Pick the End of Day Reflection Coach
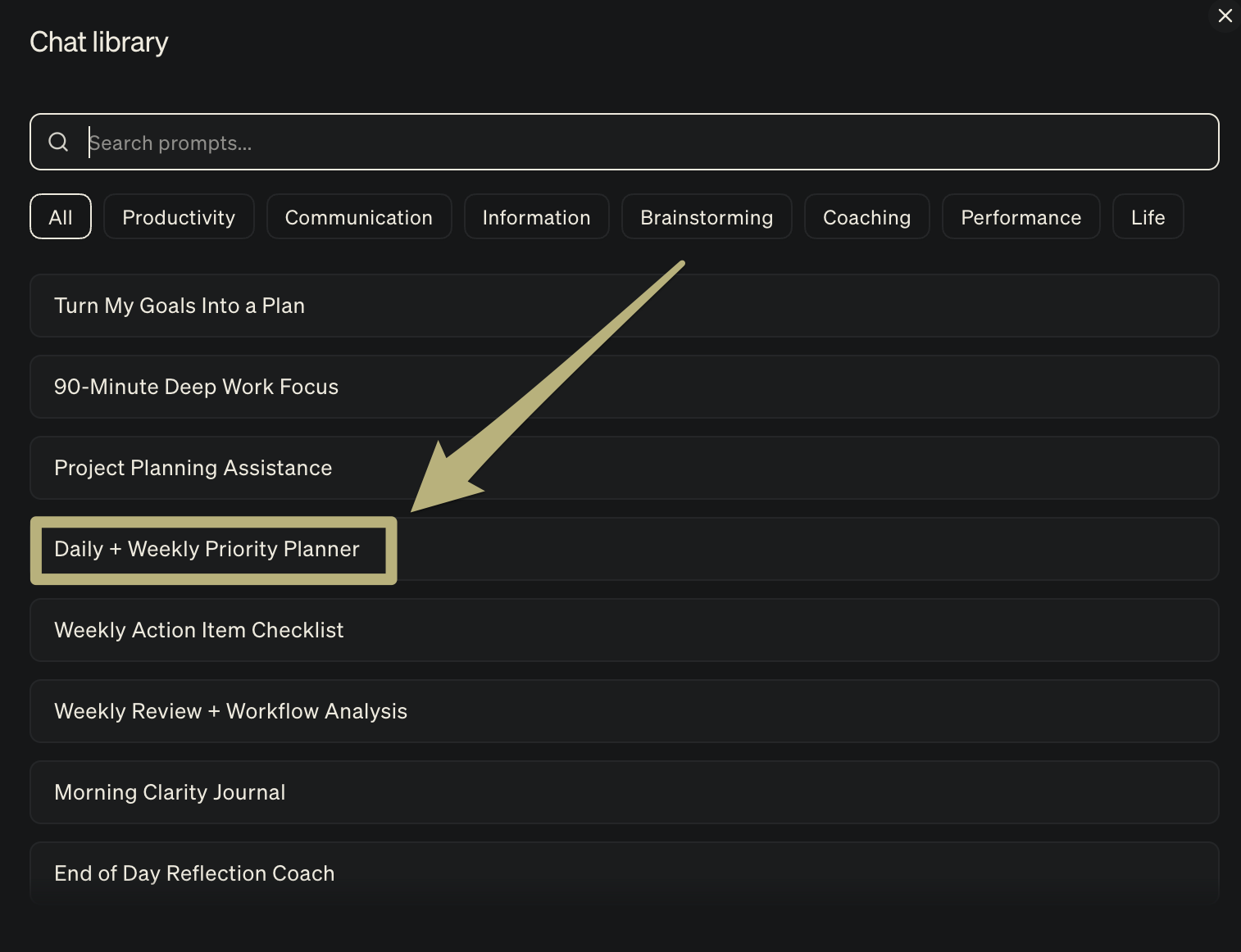The image size is (1241, 952). [623, 873]
